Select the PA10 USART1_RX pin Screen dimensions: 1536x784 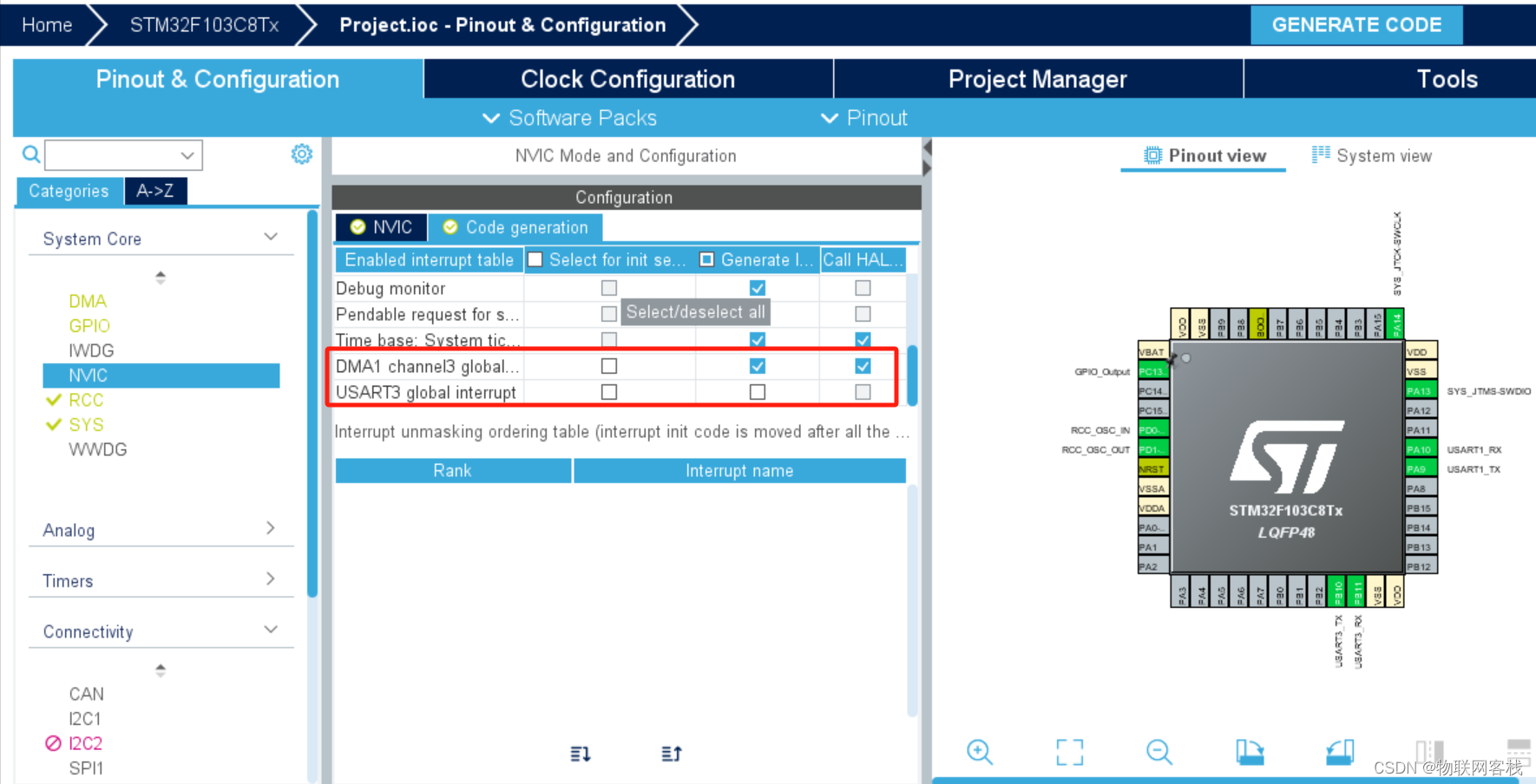1421,449
